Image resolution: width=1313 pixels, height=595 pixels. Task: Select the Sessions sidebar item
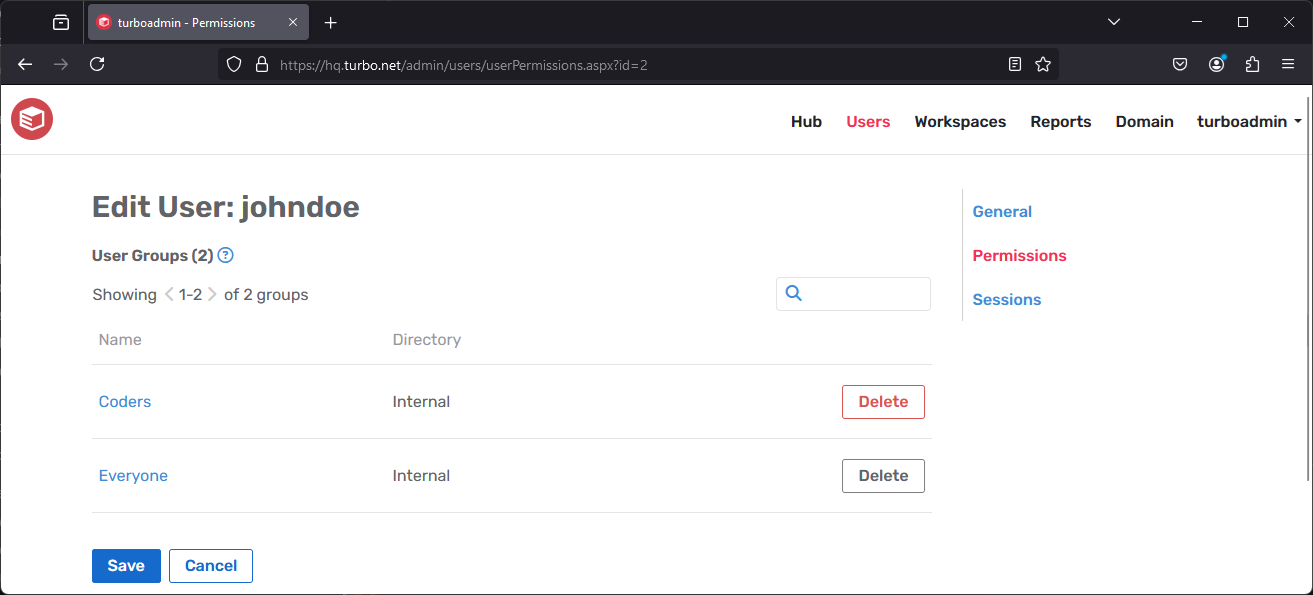[x=1006, y=299]
